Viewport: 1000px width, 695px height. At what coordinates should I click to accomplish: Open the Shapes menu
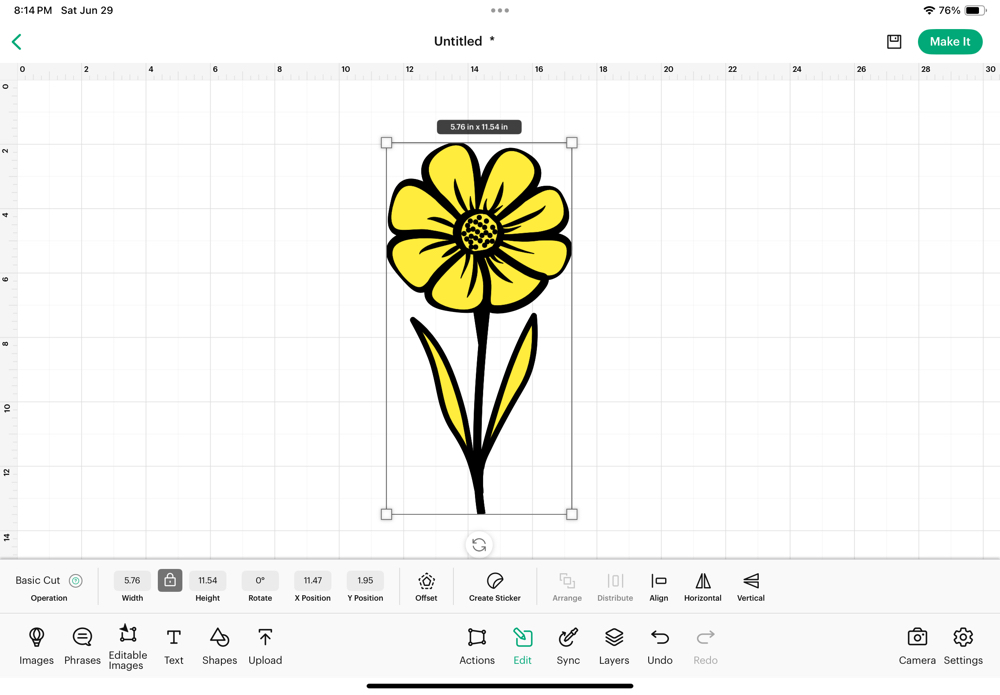click(219, 647)
